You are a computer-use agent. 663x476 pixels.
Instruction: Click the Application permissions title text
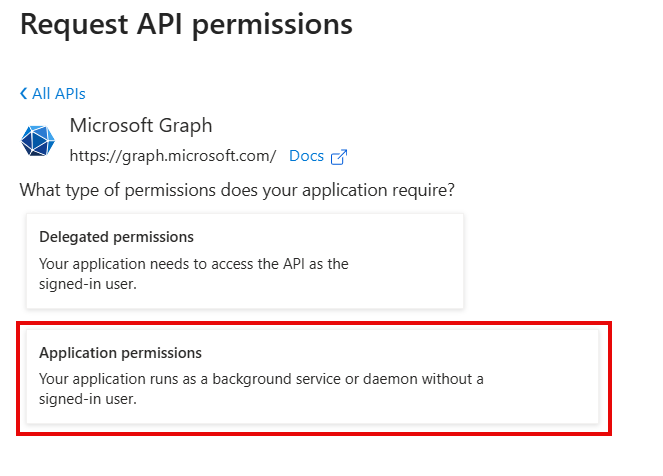[120, 353]
